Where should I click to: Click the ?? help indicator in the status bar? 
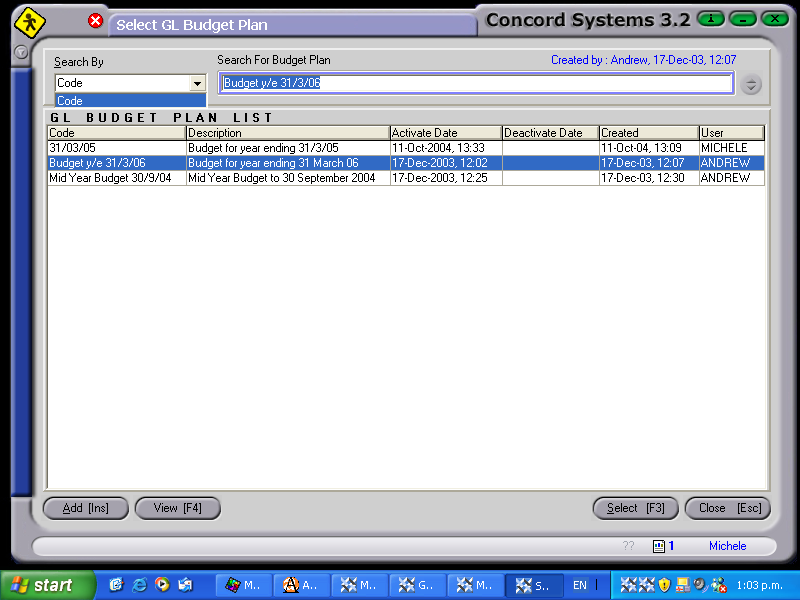pyautogui.click(x=628, y=546)
